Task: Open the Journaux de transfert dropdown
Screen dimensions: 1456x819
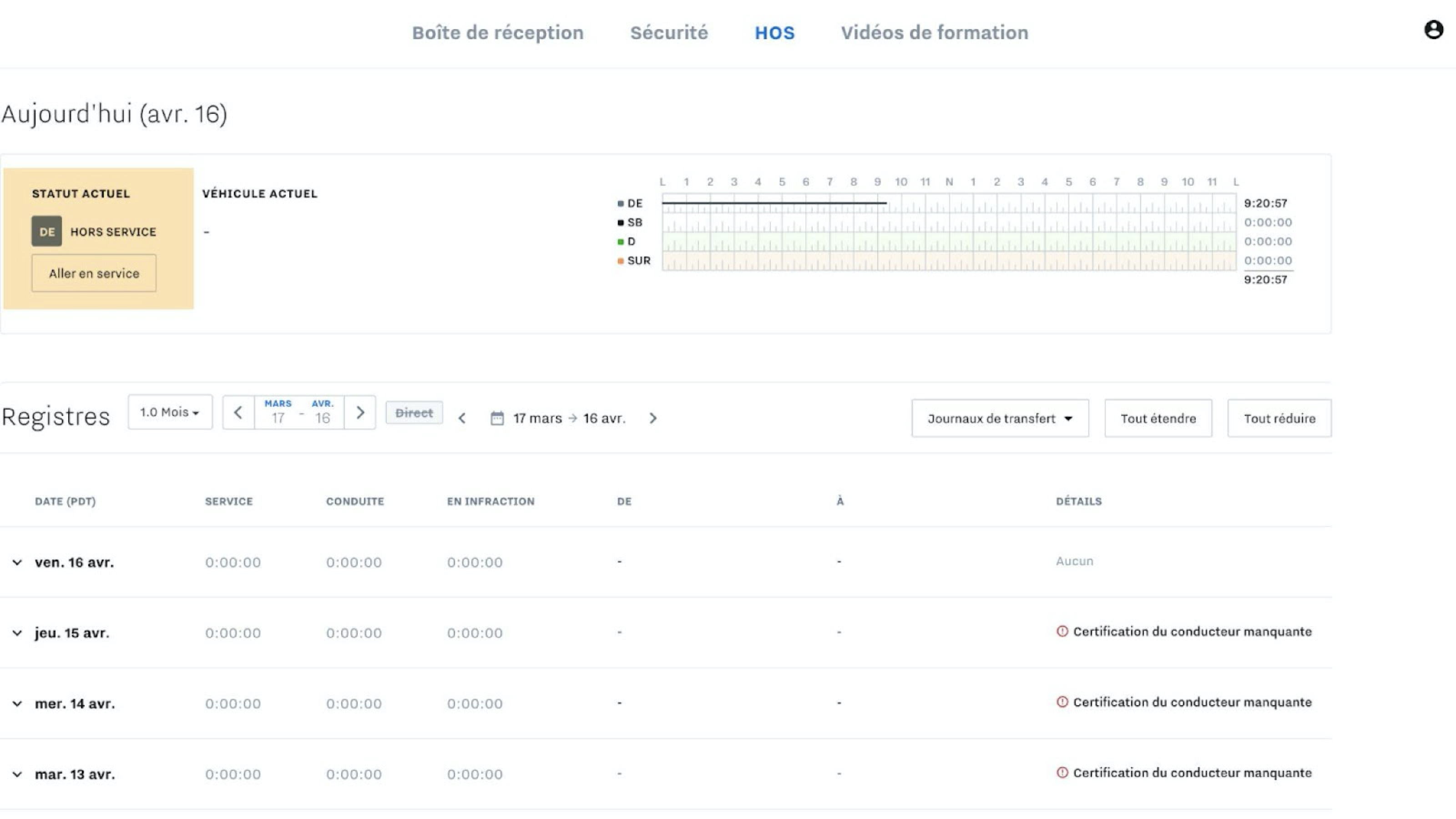Action: (x=1000, y=418)
